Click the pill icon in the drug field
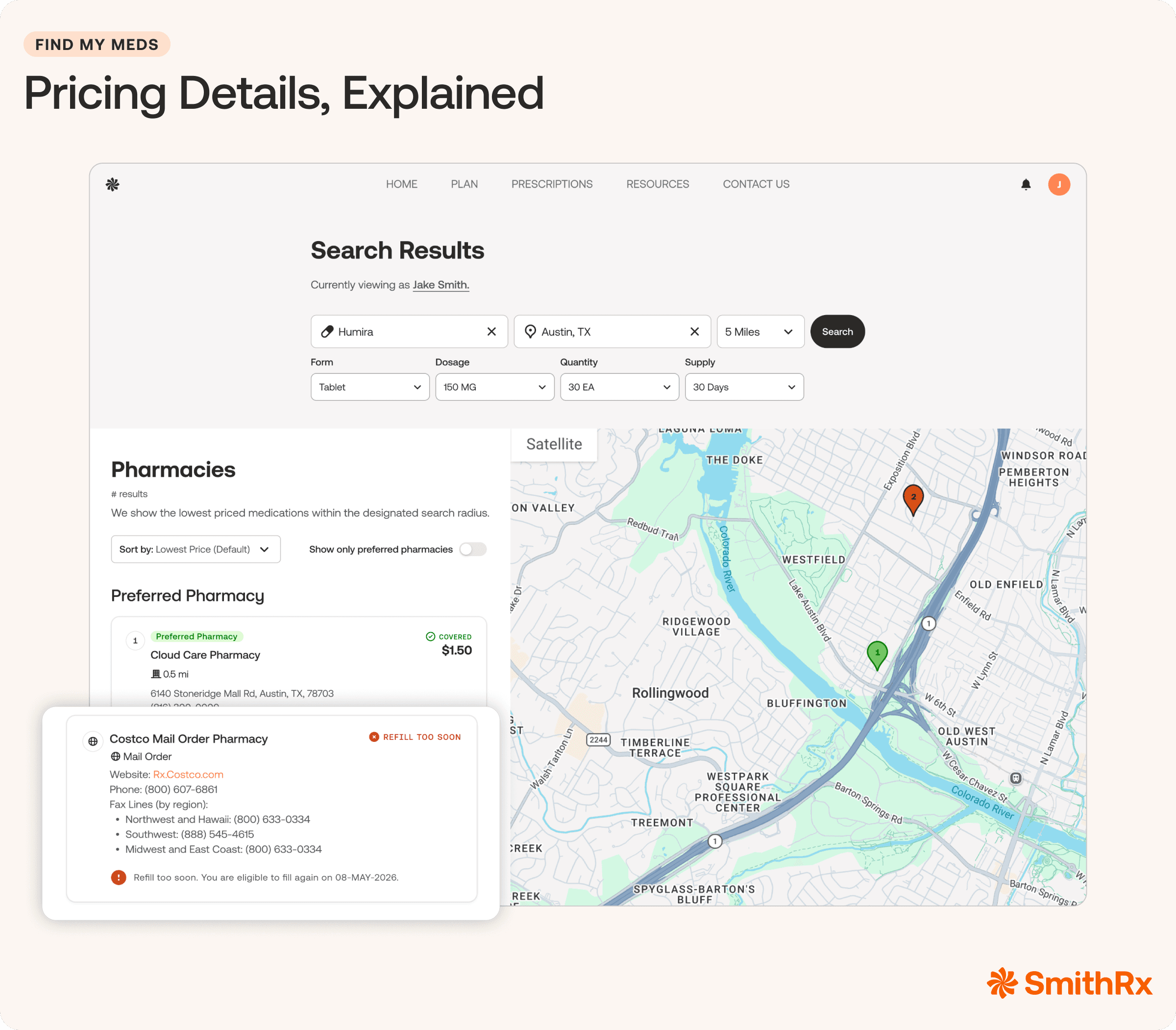 (x=327, y=332)
